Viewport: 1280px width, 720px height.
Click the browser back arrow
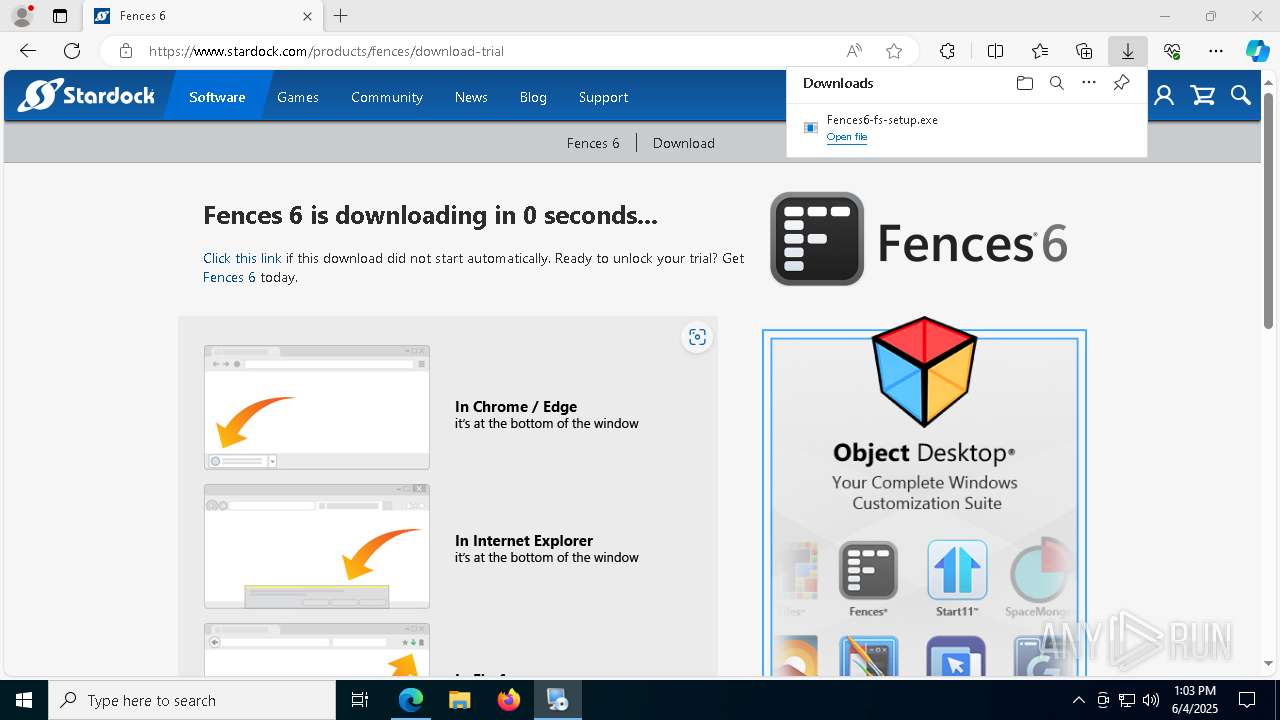click(28, 51)
